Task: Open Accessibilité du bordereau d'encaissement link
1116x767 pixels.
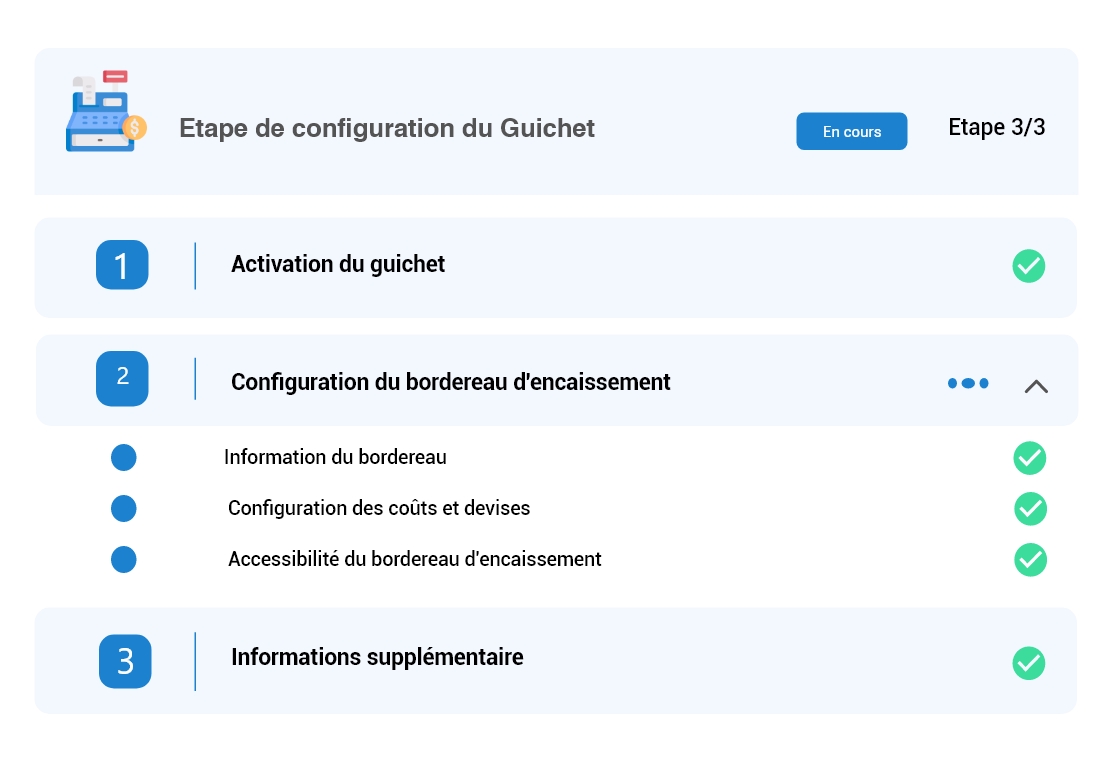Action: [414, 559]
